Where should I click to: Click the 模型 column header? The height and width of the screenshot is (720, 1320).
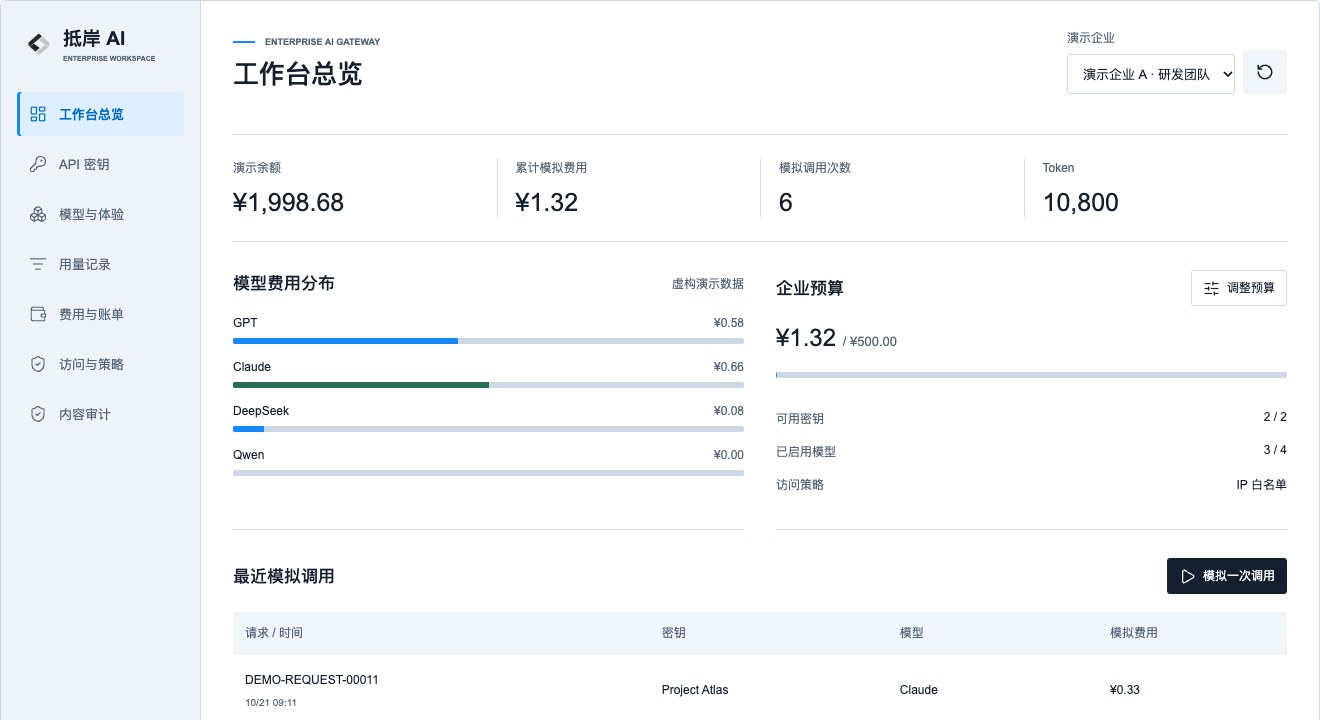(x=912, y=633)
